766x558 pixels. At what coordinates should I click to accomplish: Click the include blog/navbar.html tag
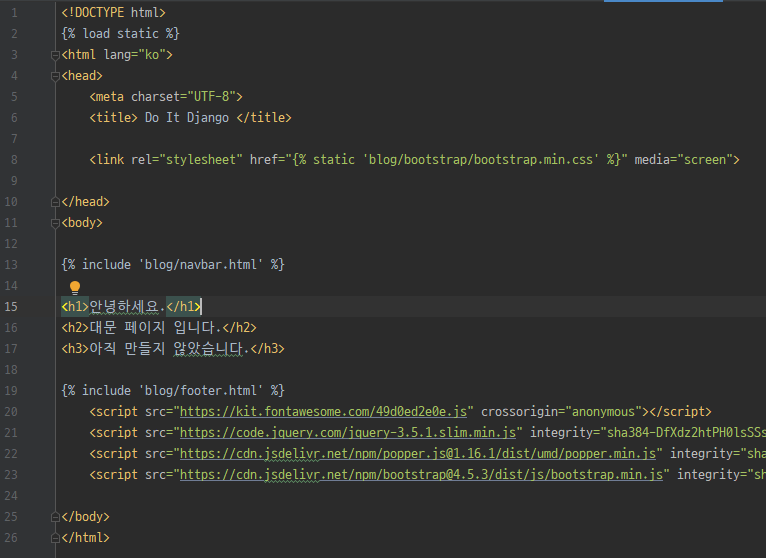[173, 265]
